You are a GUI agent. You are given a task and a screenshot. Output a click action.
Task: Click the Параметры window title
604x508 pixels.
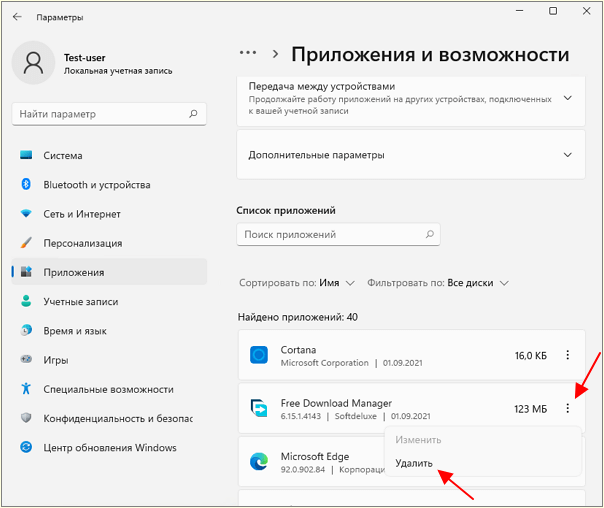pos(60,17)
